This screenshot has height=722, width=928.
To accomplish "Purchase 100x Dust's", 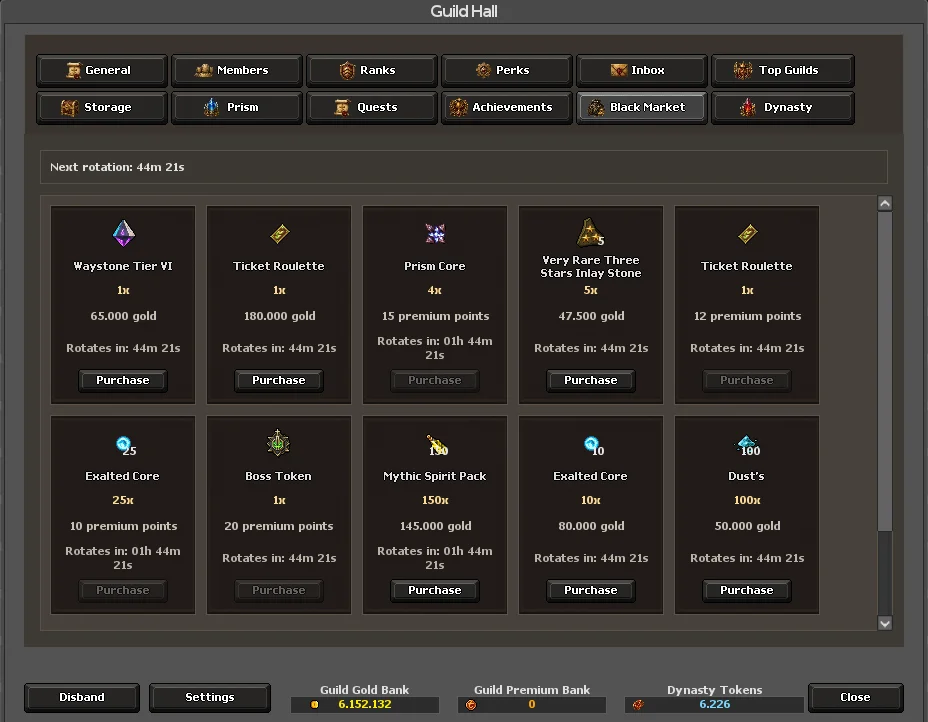I will click(x=747, y=591).
